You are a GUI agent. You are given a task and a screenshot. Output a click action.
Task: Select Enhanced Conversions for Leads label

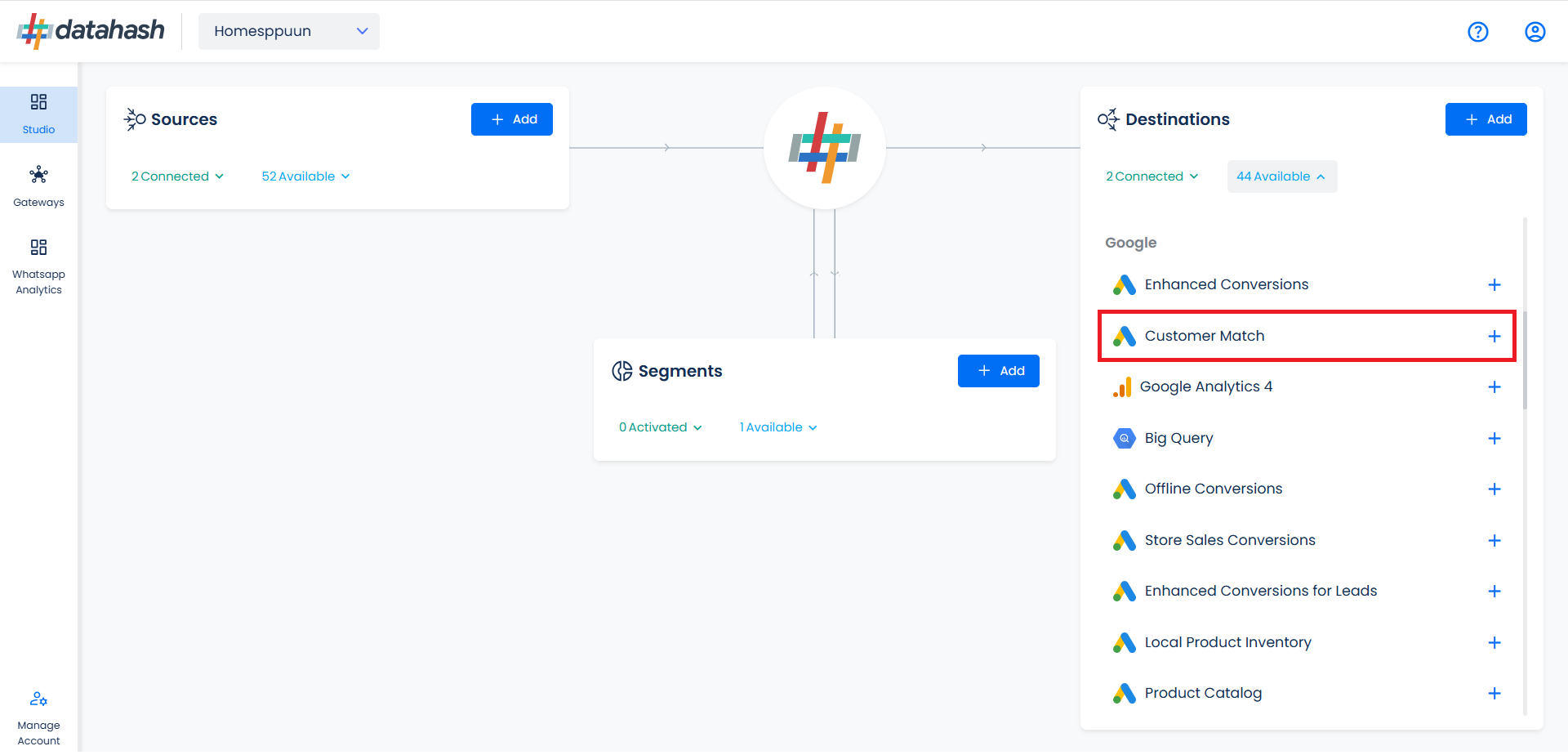pyautogui.click(x=1261, y=591)
